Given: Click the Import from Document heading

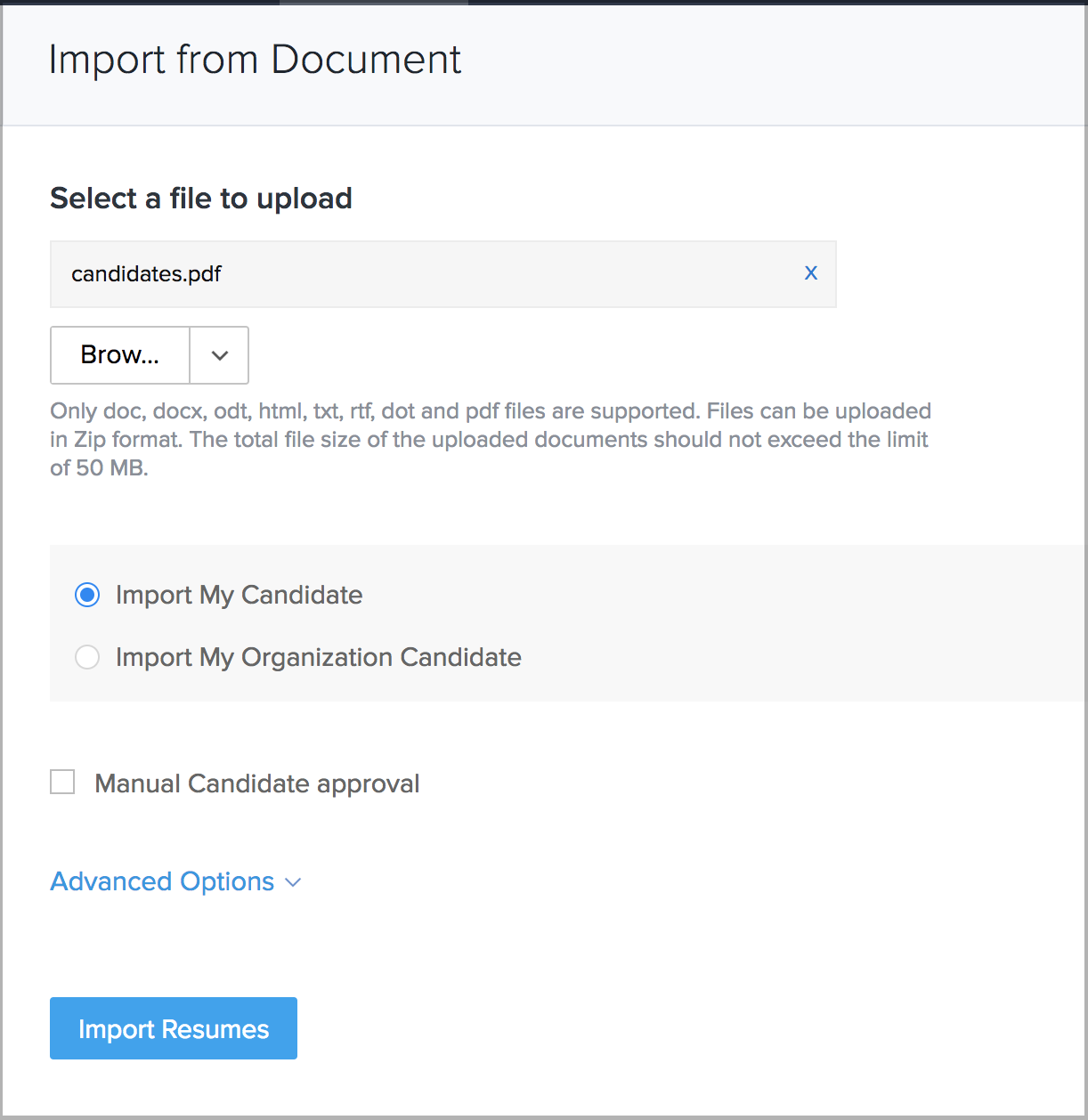Looking at the screenshot, I should [255, 60].
